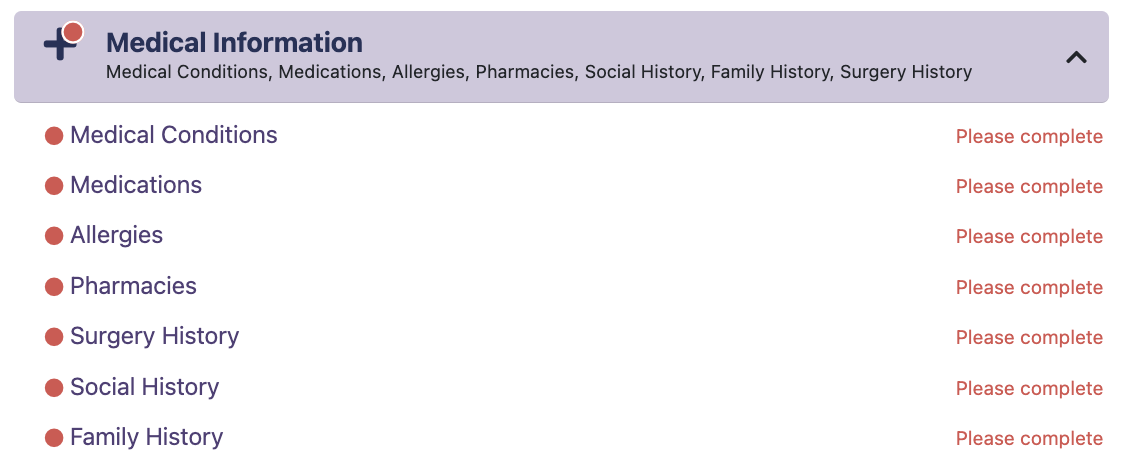Click "Please complete" next to Allergies
This screenshot has height=464, width=1124.
(x=1029, y=237)
